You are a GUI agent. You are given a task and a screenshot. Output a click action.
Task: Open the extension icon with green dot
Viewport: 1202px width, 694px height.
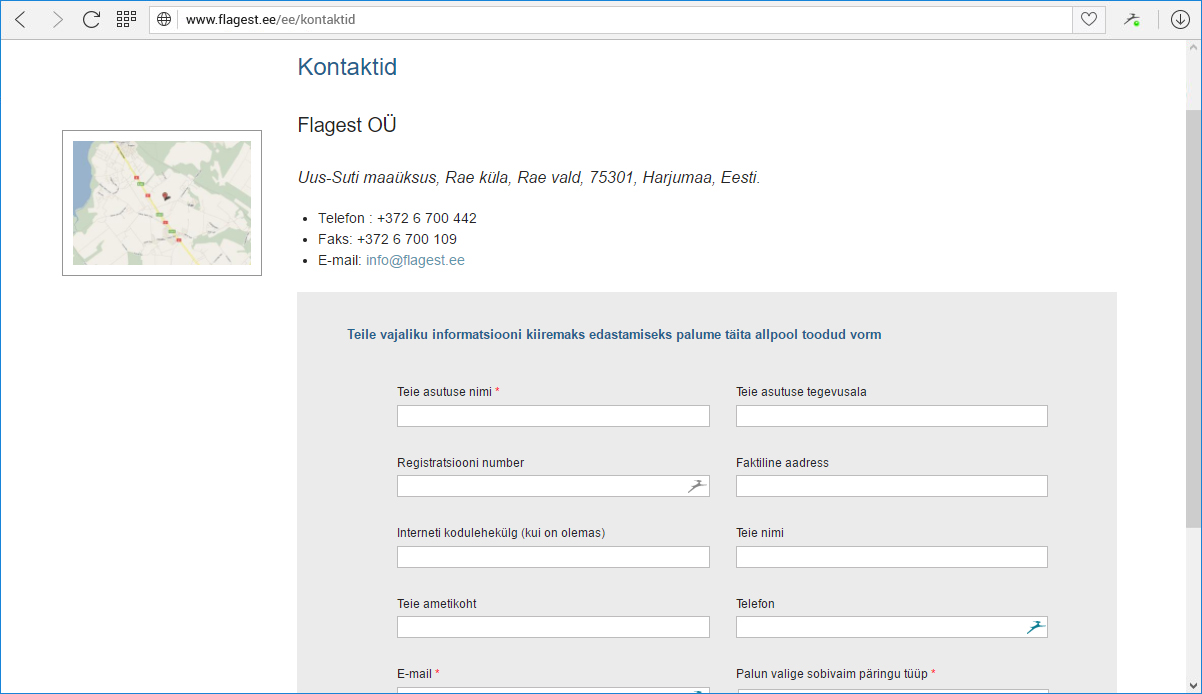point(1131,19)
